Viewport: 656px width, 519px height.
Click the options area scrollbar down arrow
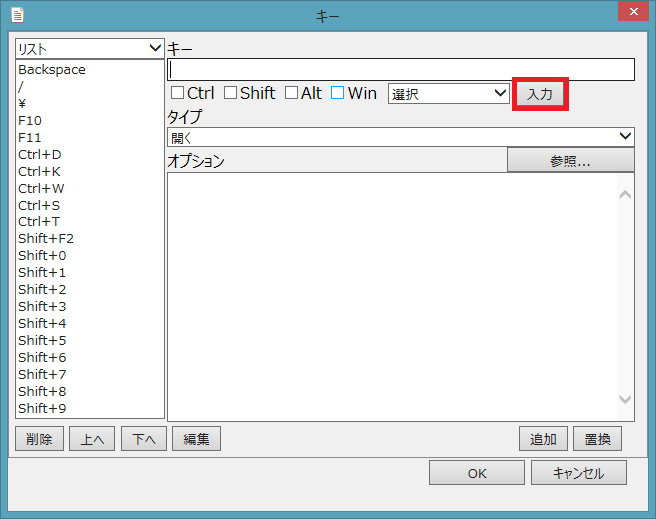click(626, 400)
